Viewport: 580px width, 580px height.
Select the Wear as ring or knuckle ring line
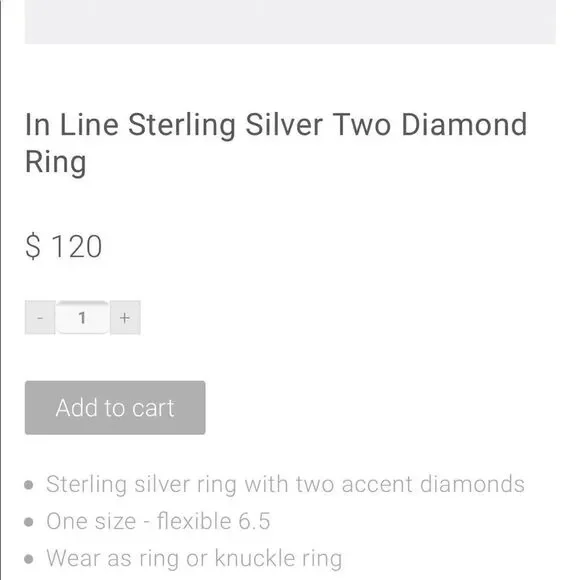(194, 558)
